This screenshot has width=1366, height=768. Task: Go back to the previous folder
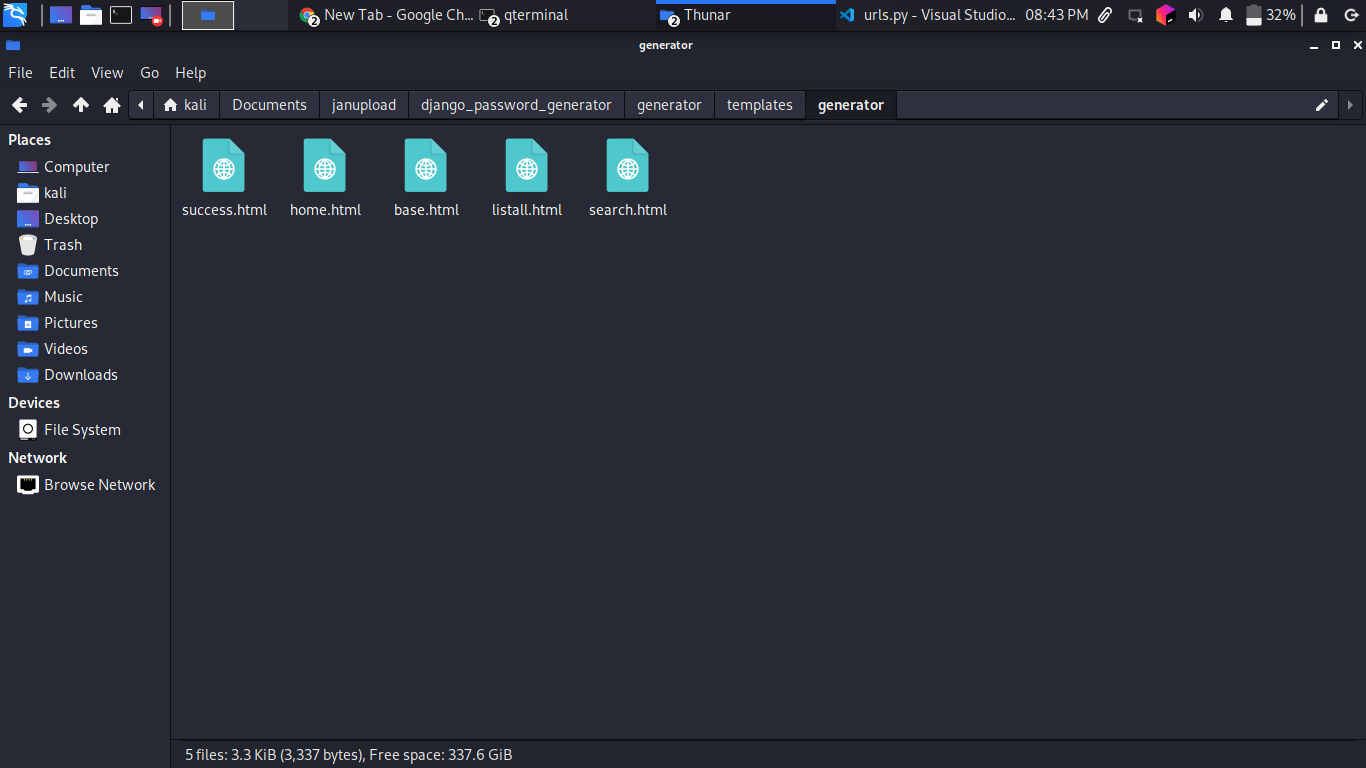(19, 105)
